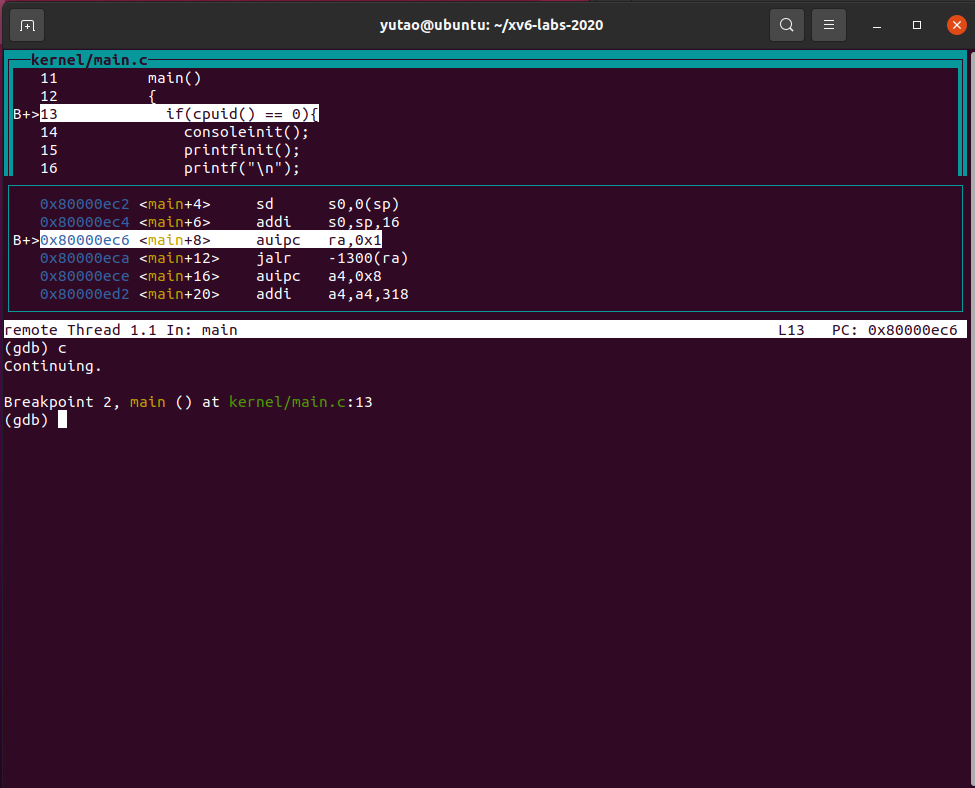975x788 pixels.
Task: Open new terminal tab icon
Action: point(27,25)
